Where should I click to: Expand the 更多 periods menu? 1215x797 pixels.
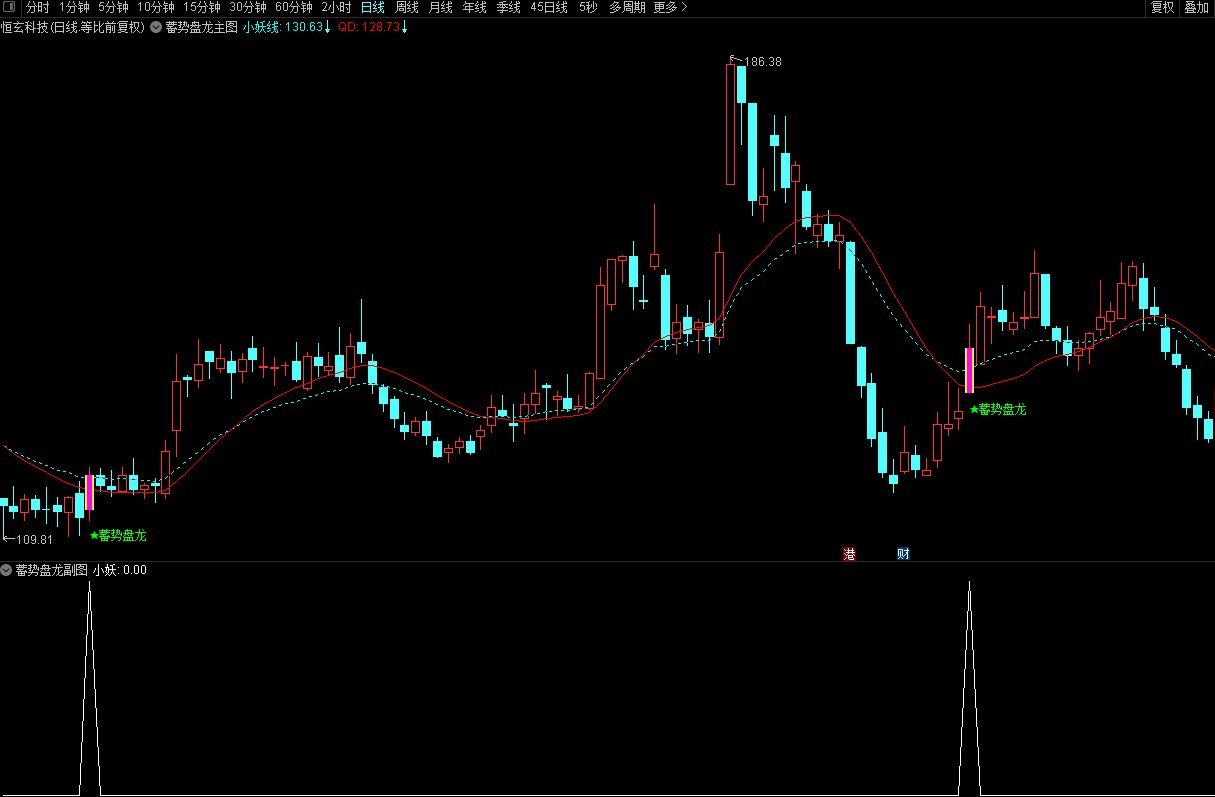point(670,7)
